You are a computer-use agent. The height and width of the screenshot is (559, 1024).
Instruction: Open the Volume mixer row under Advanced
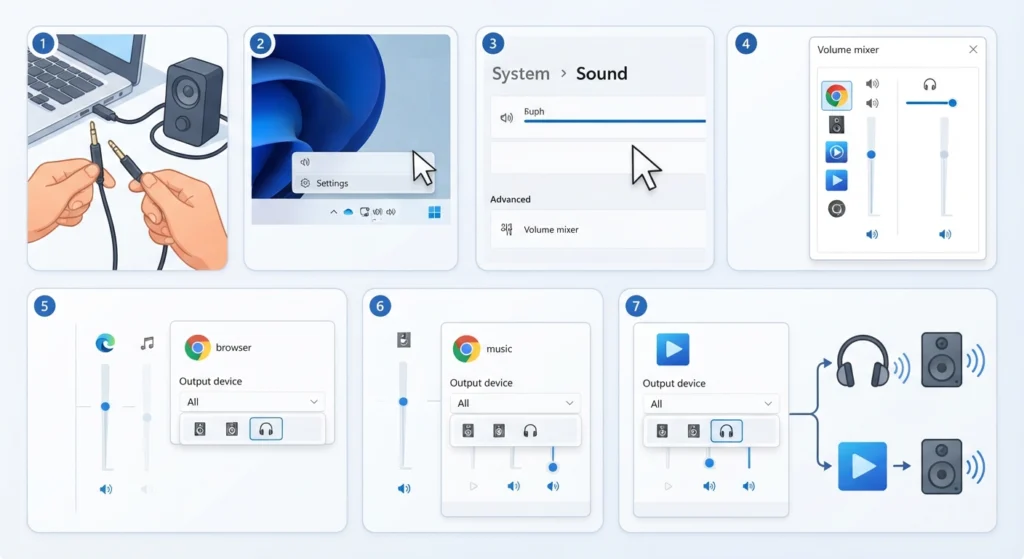click(x=598, y=229)
